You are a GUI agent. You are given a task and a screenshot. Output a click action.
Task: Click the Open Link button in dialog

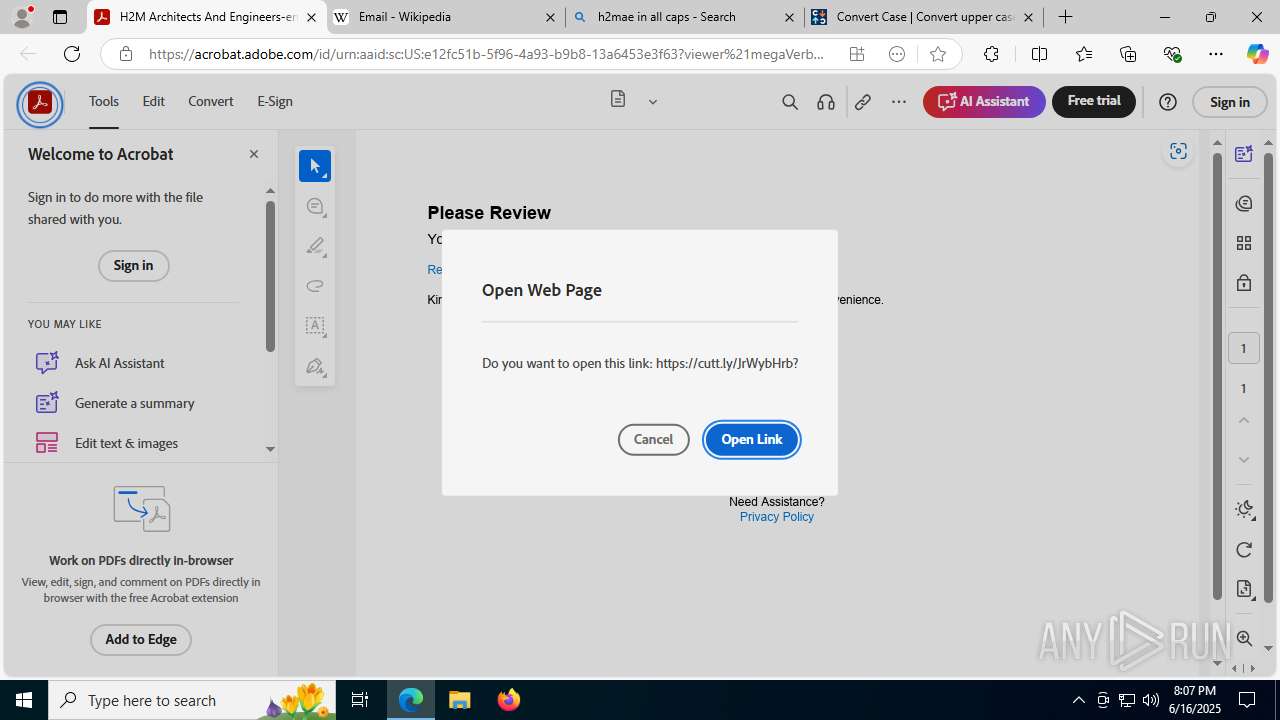pyautogui.click(x=752, y=440)
